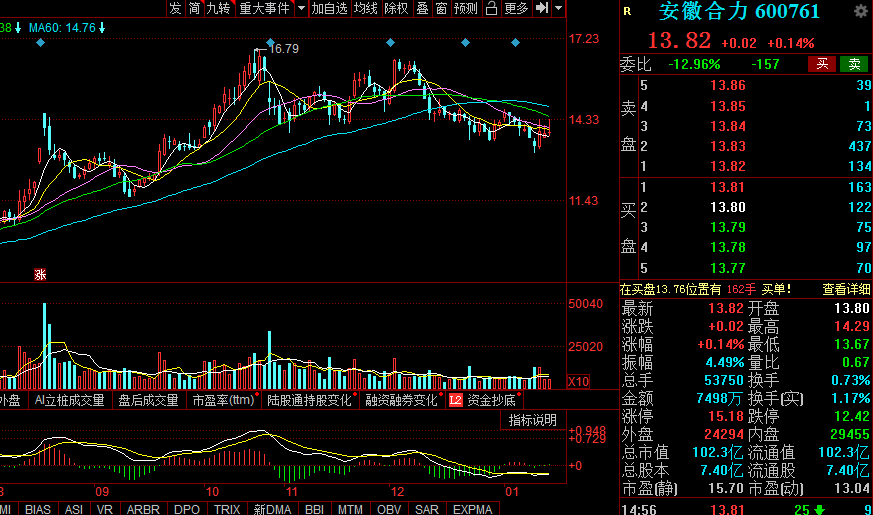This screenshot has height=515, width=873.
Task: Click the down arrow next to MA60 value
Action: [x=102, y=28]
